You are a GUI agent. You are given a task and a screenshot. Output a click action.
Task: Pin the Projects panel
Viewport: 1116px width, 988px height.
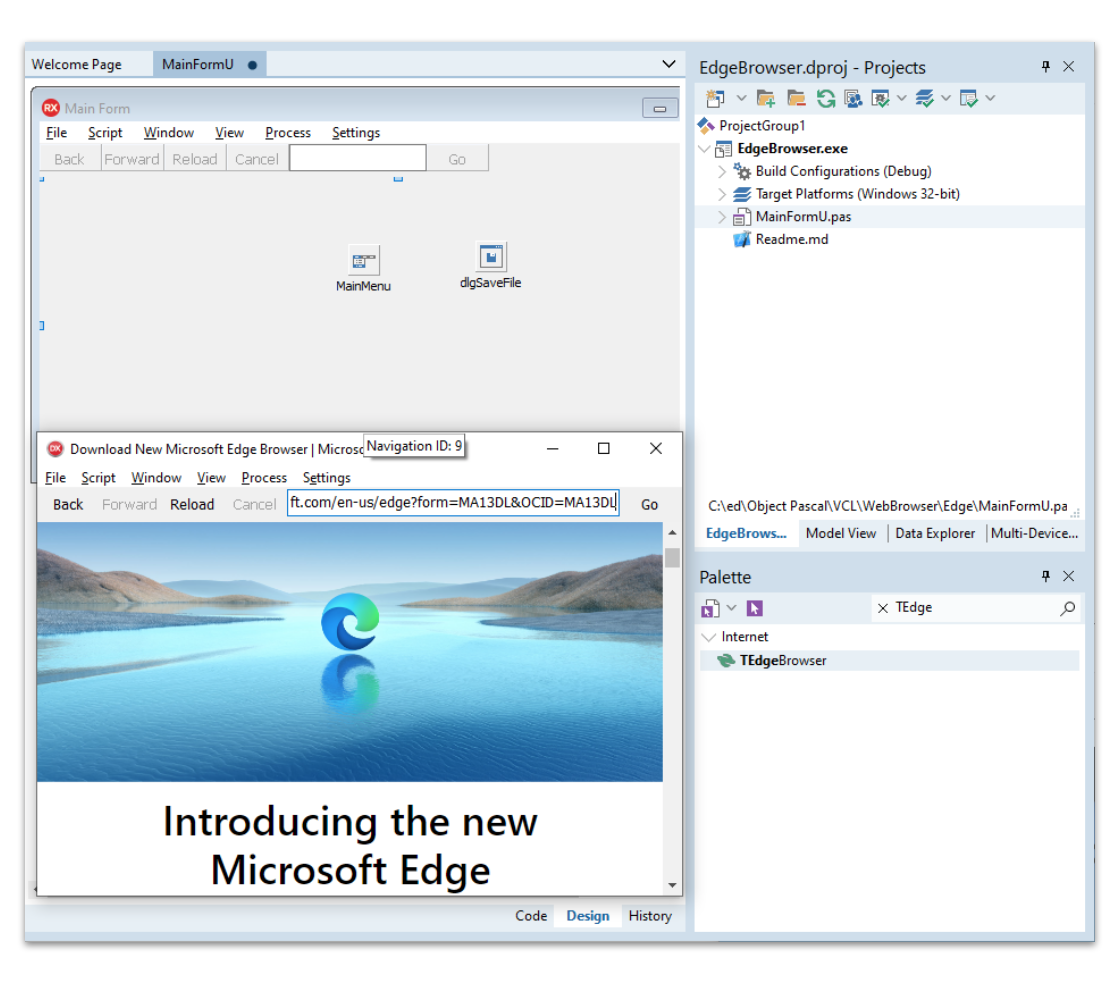(x=1046, y=66)
